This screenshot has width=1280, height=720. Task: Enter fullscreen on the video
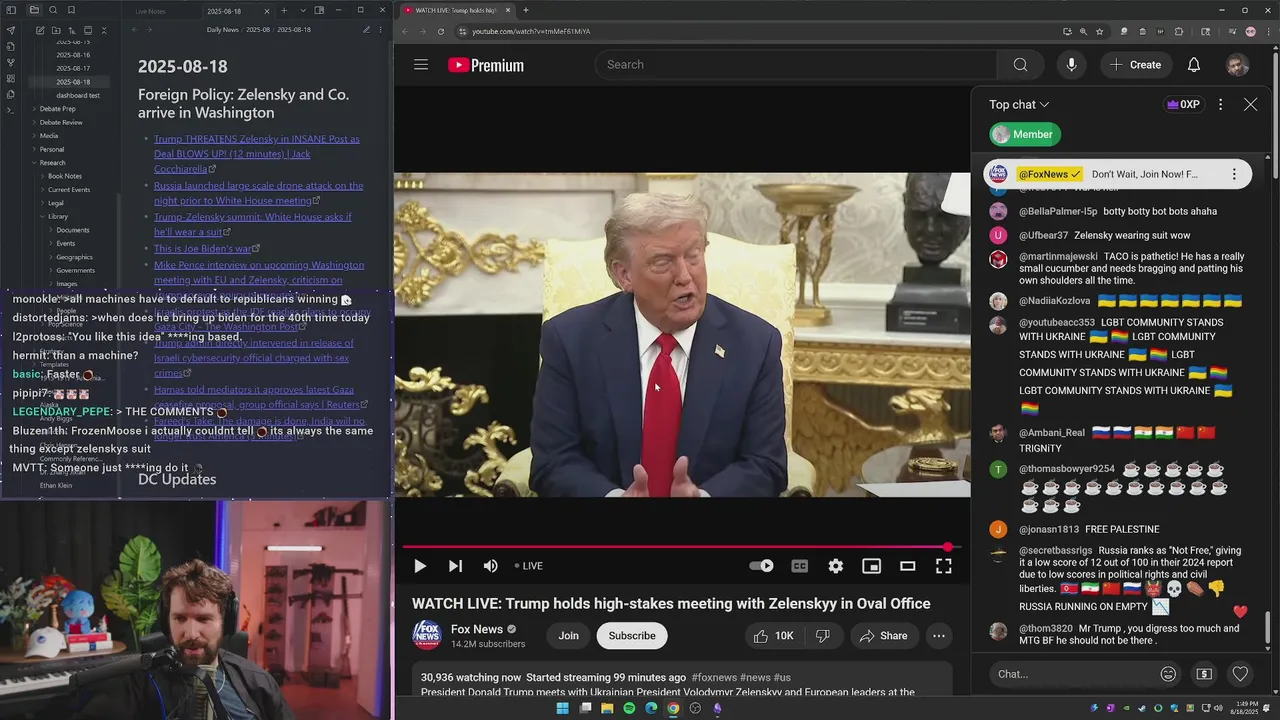943,566
